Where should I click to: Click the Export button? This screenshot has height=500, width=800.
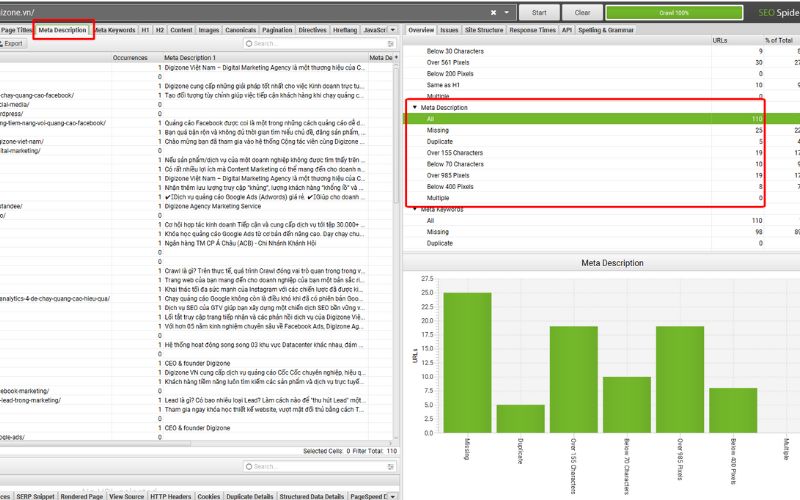click(13, 43)
